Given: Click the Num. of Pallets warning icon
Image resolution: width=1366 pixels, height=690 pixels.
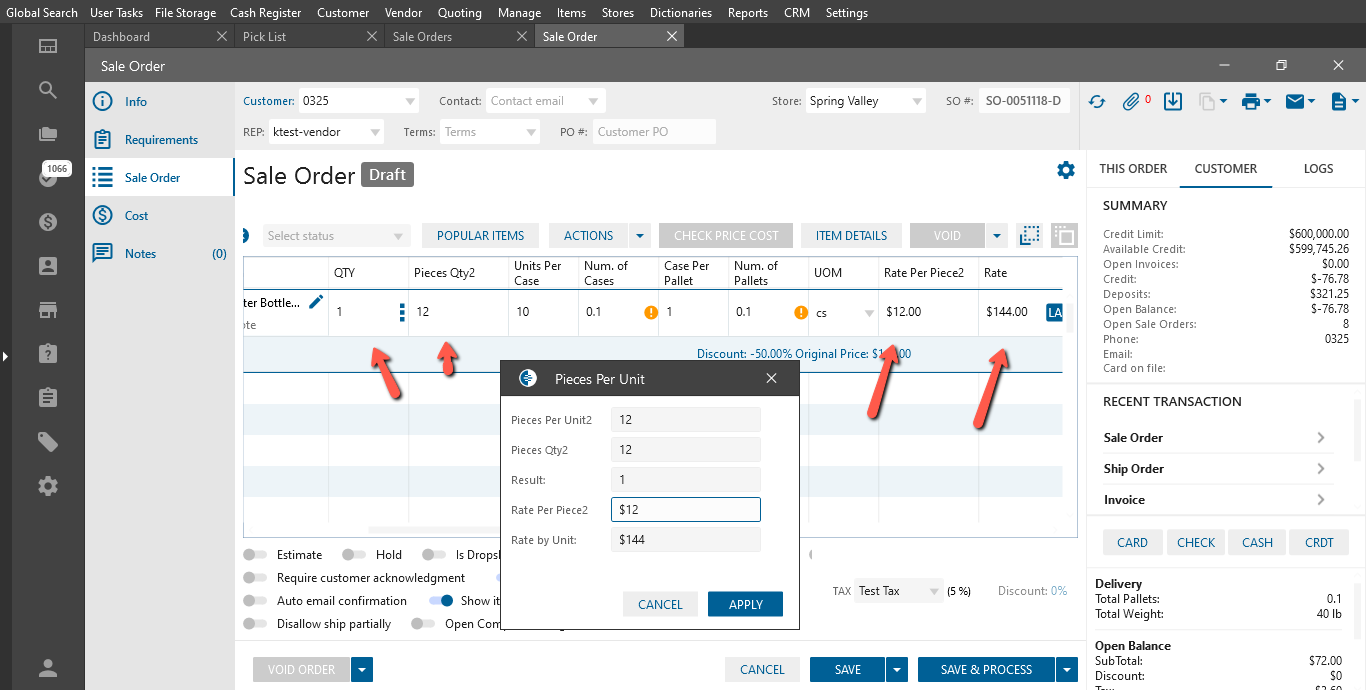Looking at the screenshot, I should (x=801, y=312).
